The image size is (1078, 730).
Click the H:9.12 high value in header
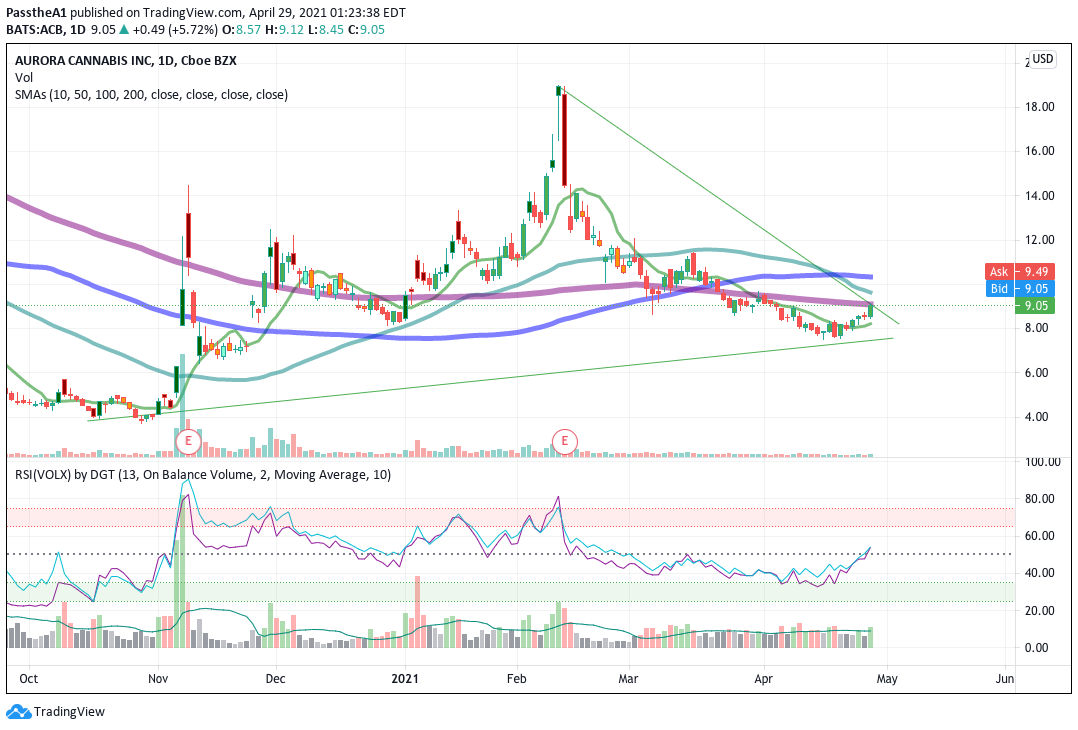tap(284, 30)
